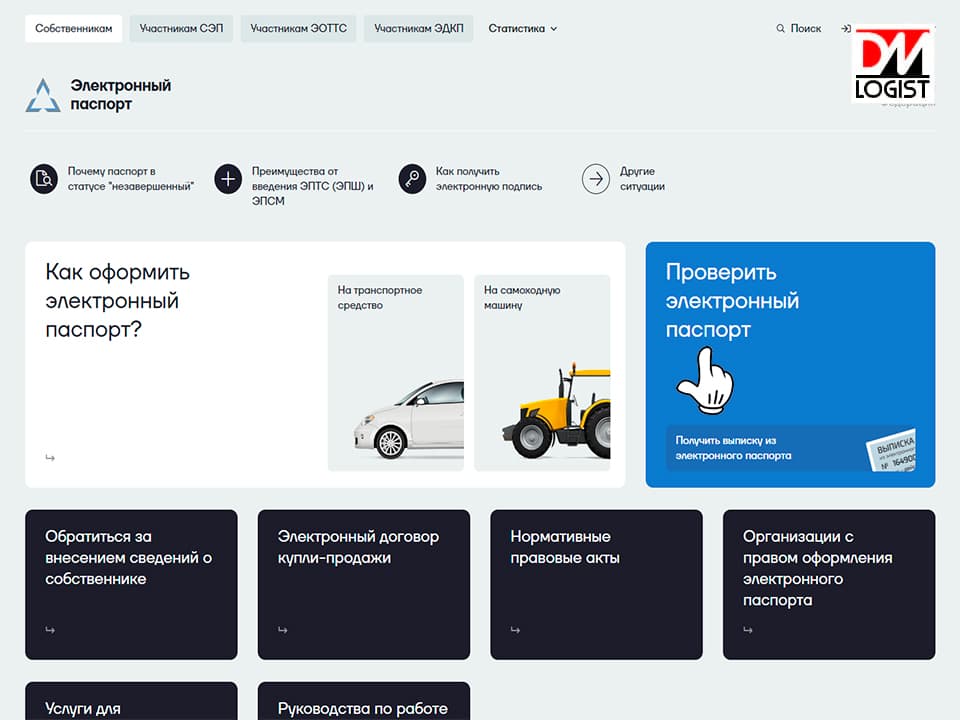Click Получить выписку из электронного паспорта button
This screenshot has width=960, height=720.
pyautogui.click(x=791, y=448)
